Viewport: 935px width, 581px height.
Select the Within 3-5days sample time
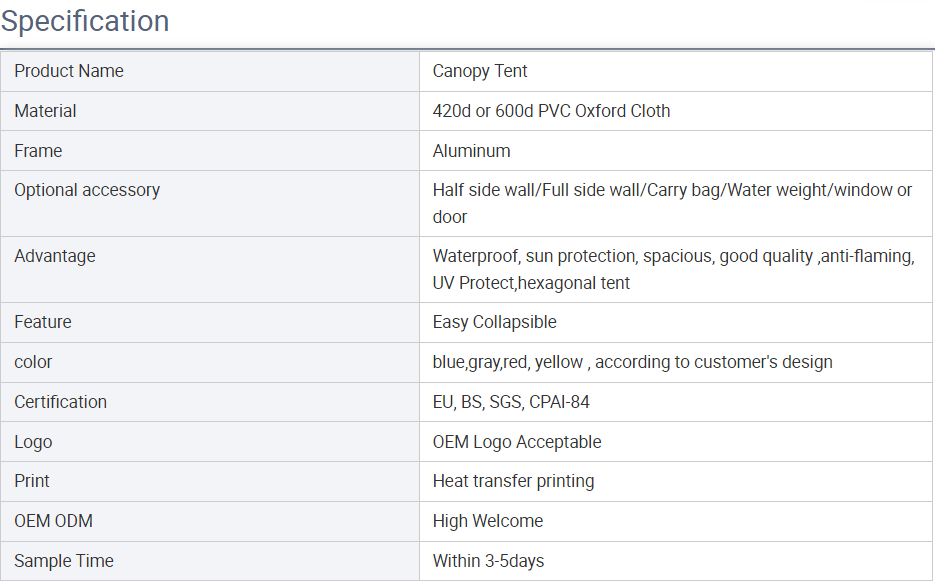(x=488, y=561)
